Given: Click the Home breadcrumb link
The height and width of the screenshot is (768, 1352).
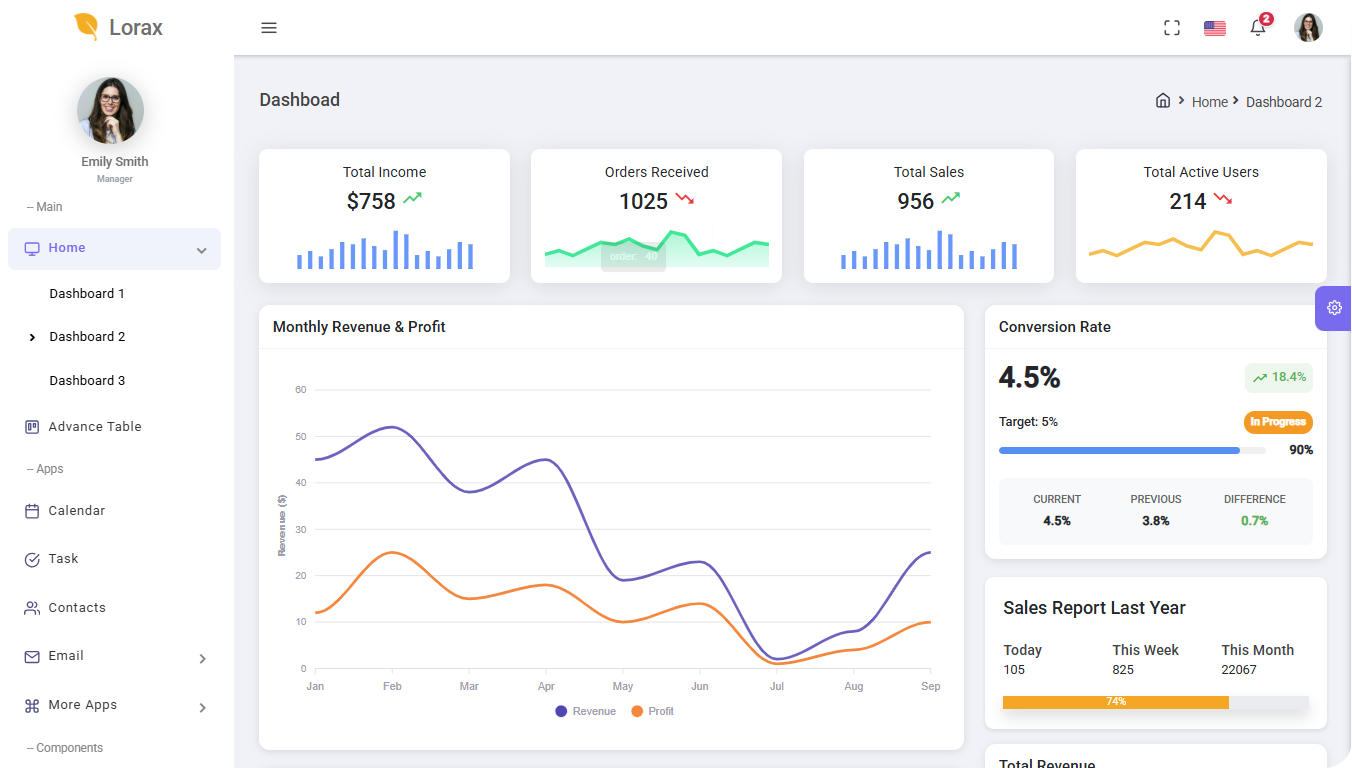Looking at the screenshot, I should point(1209,102).
